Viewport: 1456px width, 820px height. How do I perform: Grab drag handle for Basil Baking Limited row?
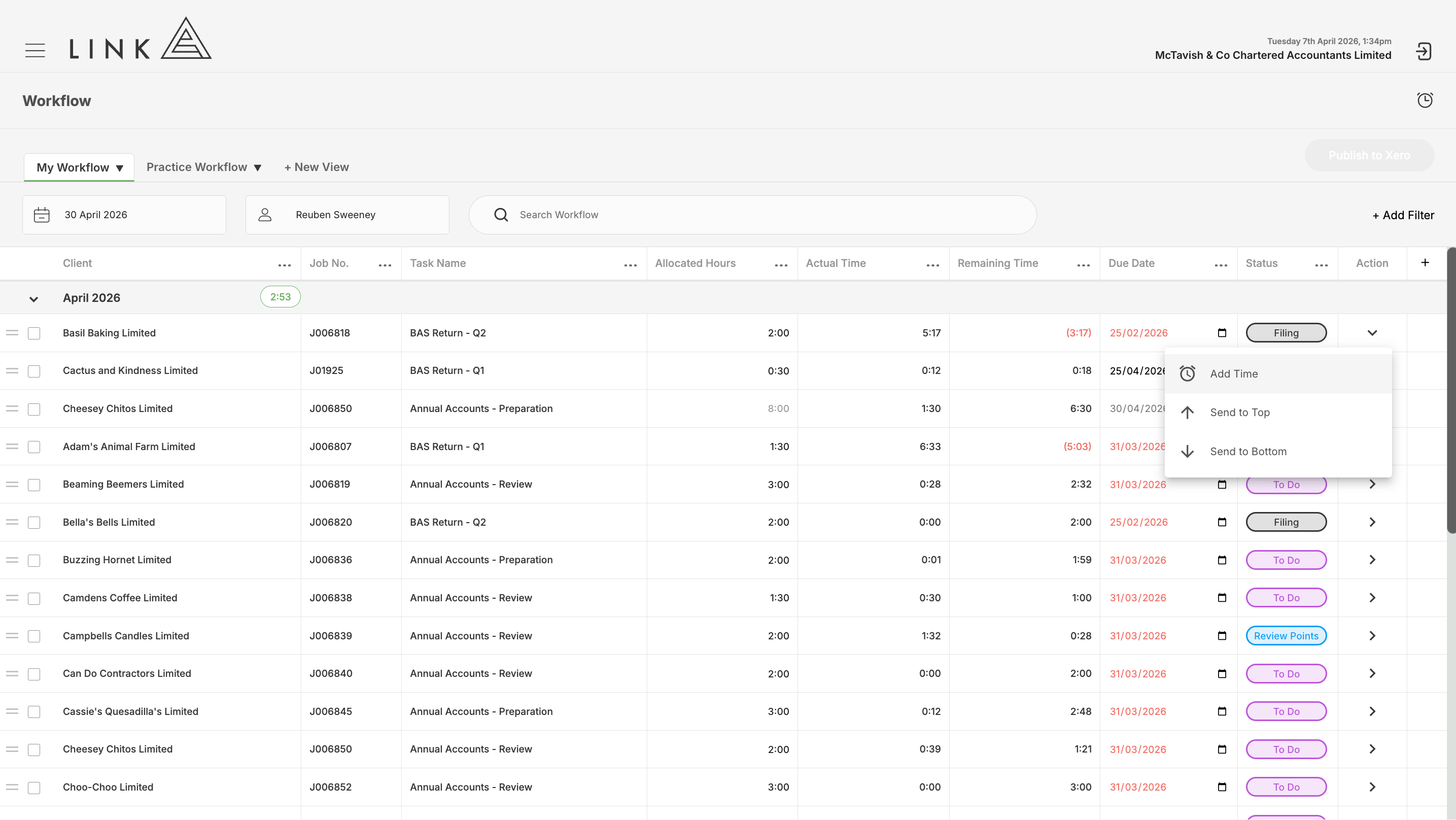tap(12, 332)
